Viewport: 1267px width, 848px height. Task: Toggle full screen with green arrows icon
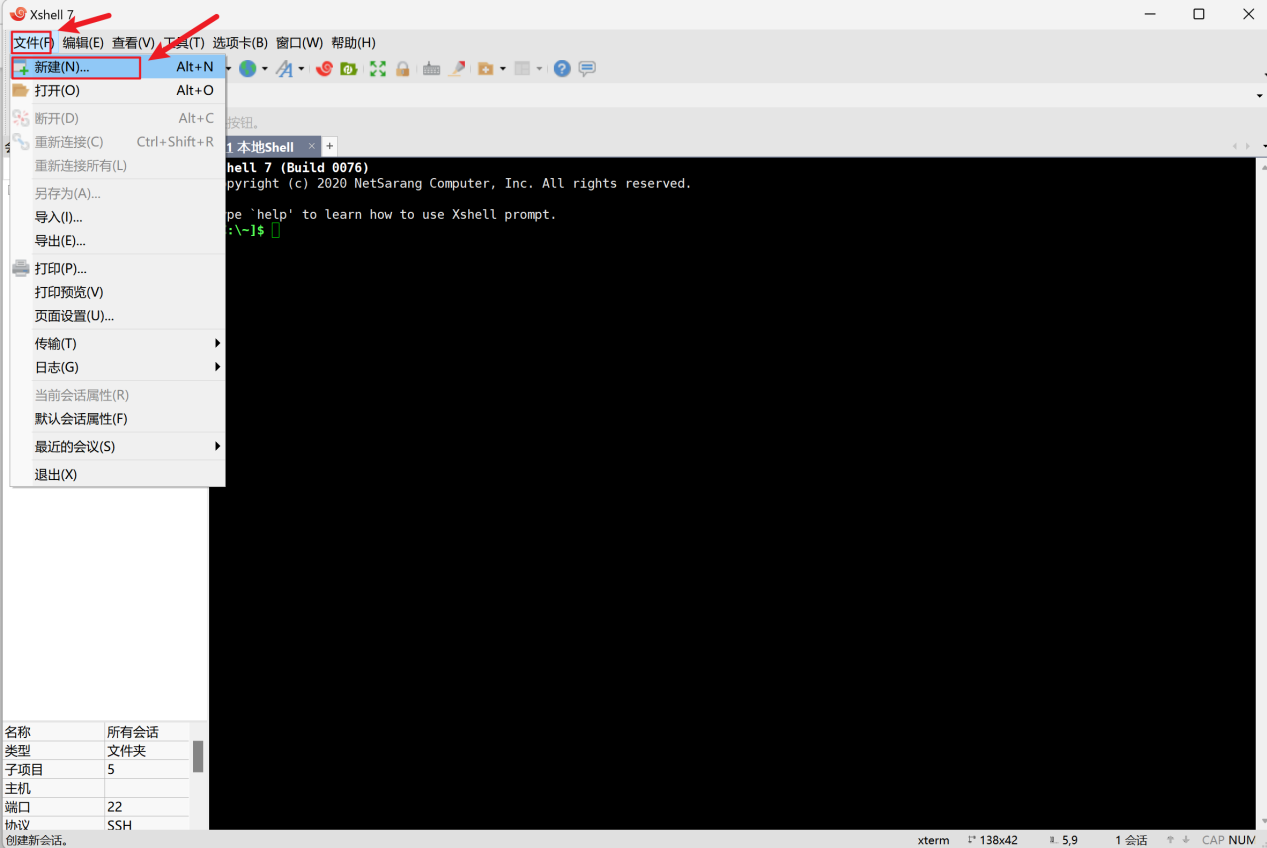coord(378,68)
